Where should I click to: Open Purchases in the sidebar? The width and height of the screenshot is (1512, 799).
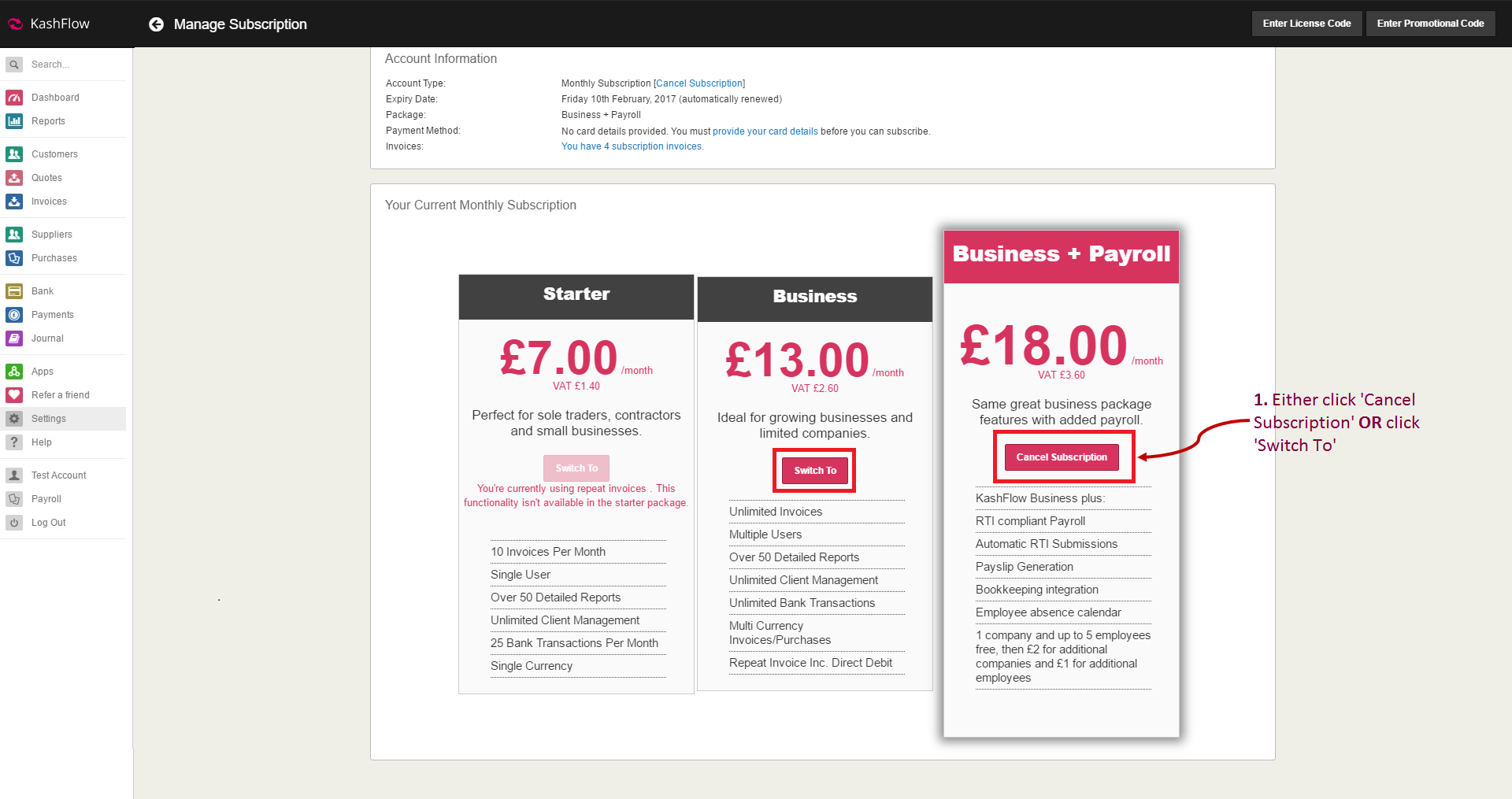click(x=54, y=258)
